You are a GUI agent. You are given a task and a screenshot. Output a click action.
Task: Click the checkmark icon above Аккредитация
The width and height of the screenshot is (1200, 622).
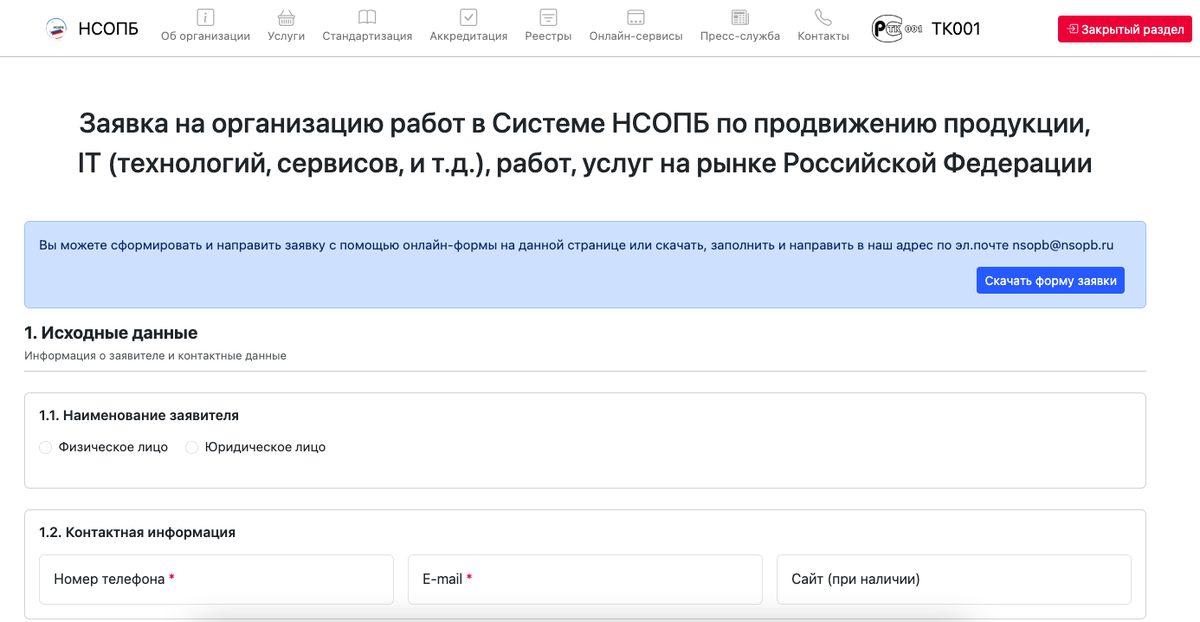coord(468,17)
